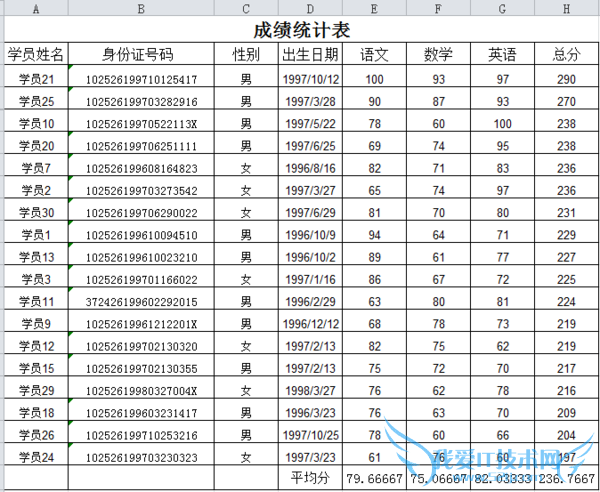Select 学员10's English score 100
Screen dimensions: 600x492
point(502,121)
